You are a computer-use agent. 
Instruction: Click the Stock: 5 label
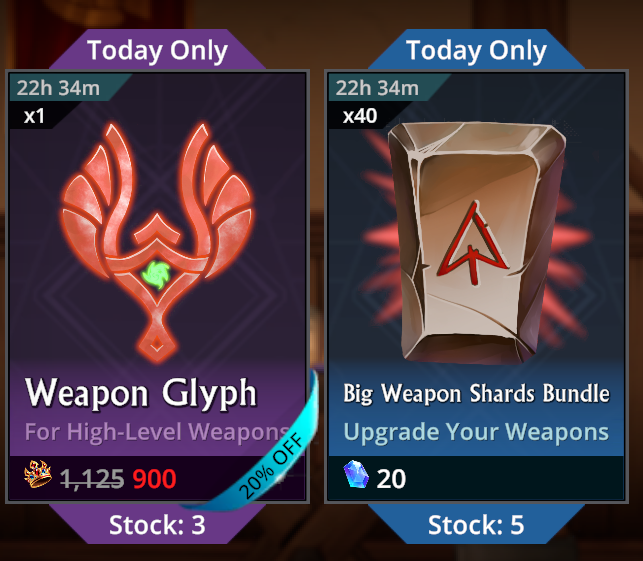[476, 525]
